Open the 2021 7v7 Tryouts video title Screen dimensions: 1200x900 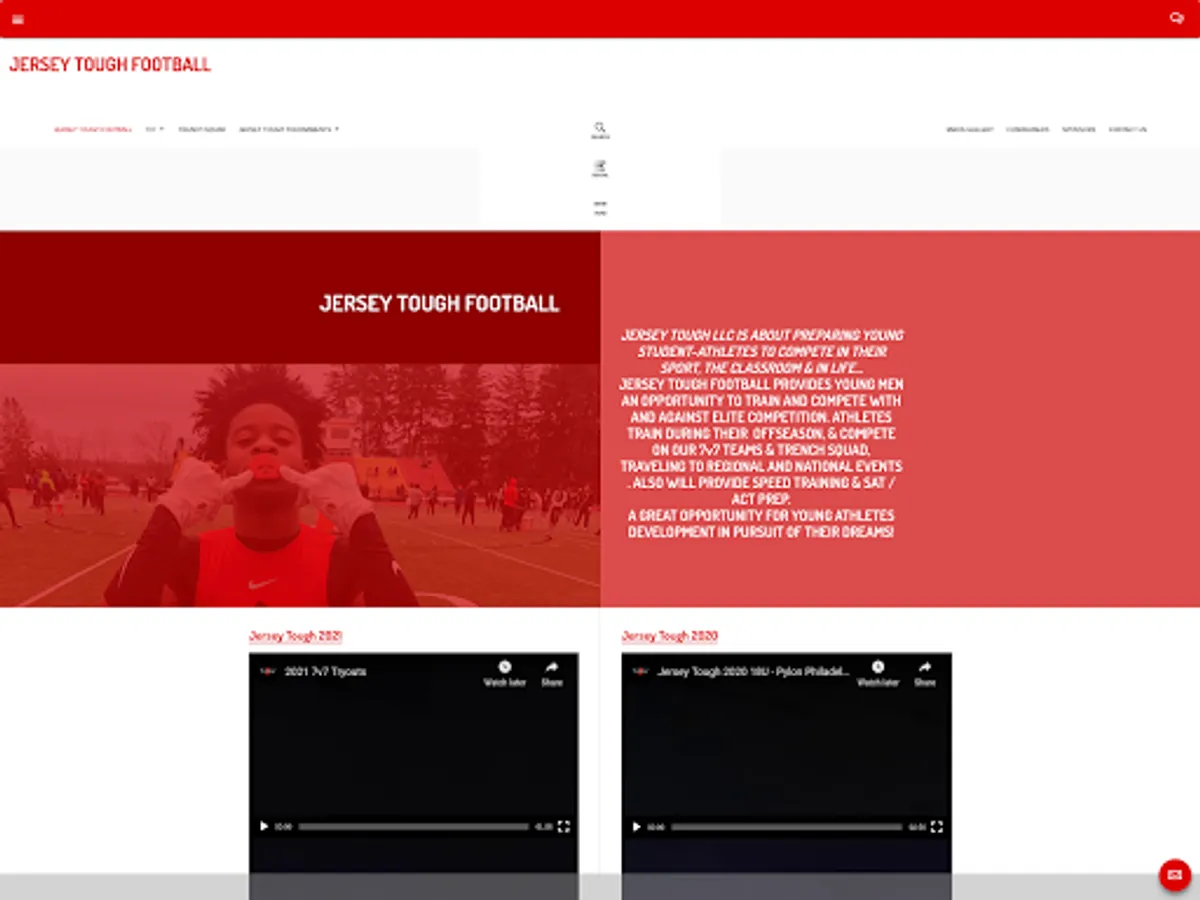(x=326, y=672)
